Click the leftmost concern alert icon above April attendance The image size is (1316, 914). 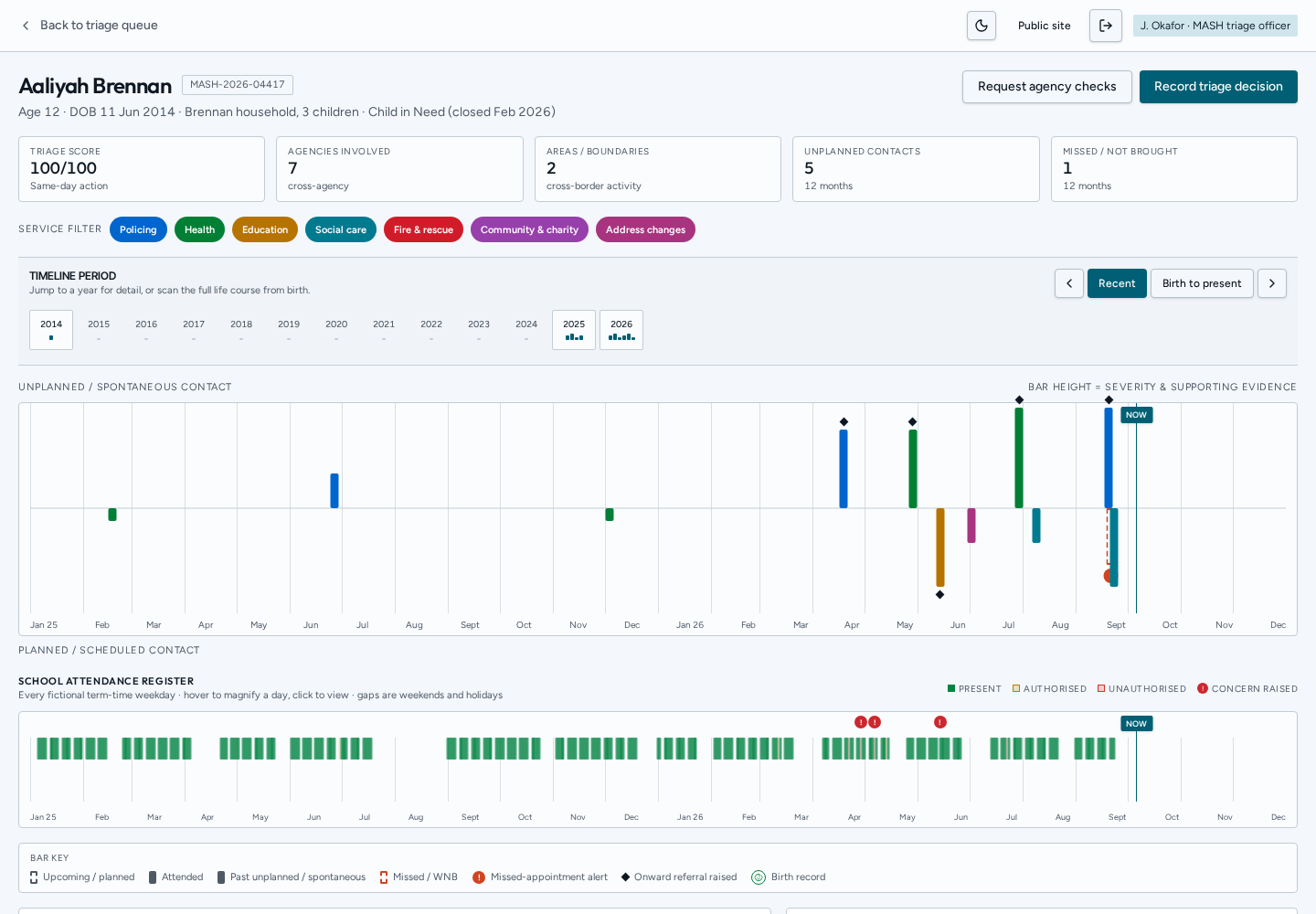click(x=861, y=722)
